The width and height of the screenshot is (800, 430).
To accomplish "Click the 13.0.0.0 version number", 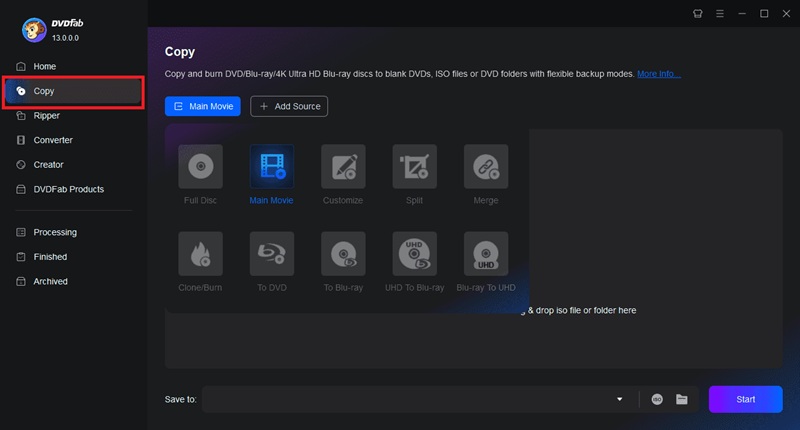I will (x=65, y=38).
